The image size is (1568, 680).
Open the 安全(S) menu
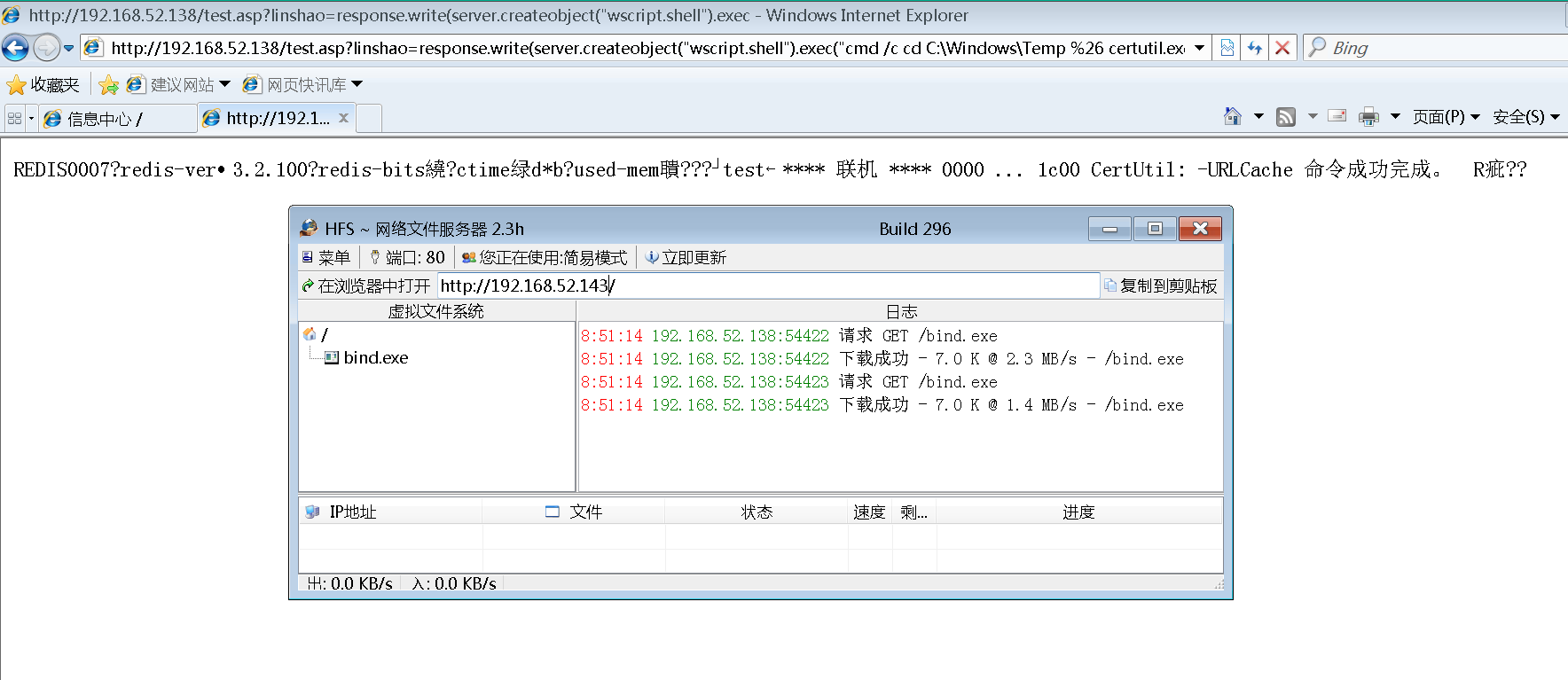coord(1526,116)
